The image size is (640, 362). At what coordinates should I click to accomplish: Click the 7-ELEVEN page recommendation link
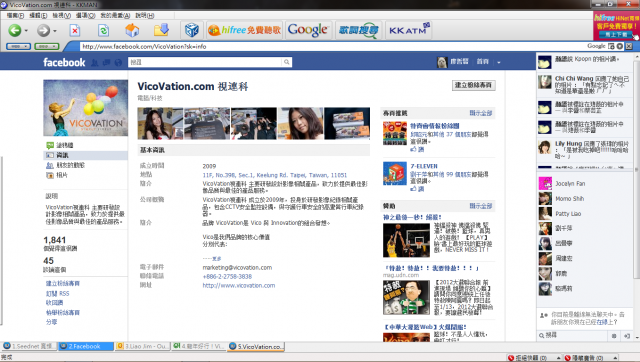point(424,166)
